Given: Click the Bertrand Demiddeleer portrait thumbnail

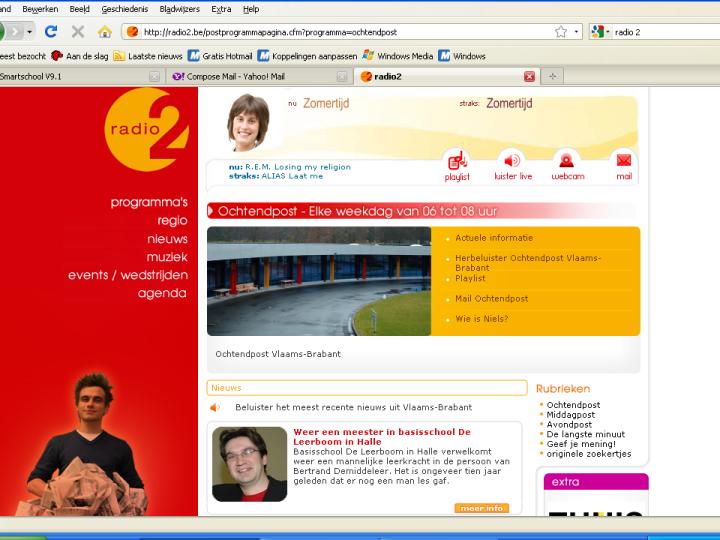Looking at the screenshot, I should click(x=249, y=464).
